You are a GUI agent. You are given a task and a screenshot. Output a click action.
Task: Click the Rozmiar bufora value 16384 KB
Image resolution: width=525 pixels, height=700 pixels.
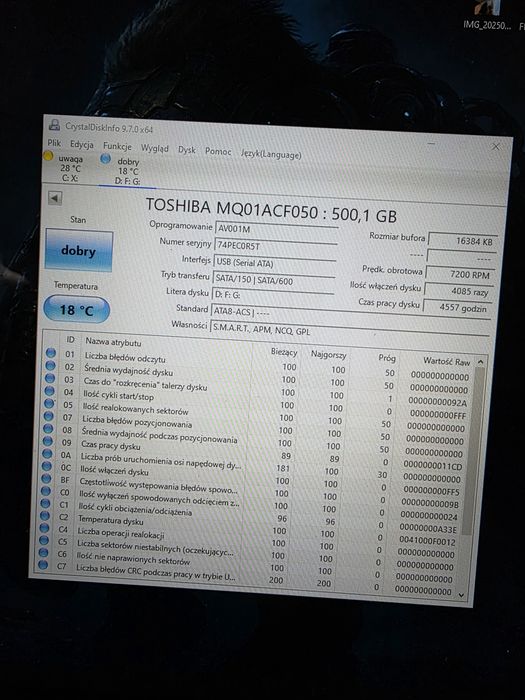click(462, 241)
